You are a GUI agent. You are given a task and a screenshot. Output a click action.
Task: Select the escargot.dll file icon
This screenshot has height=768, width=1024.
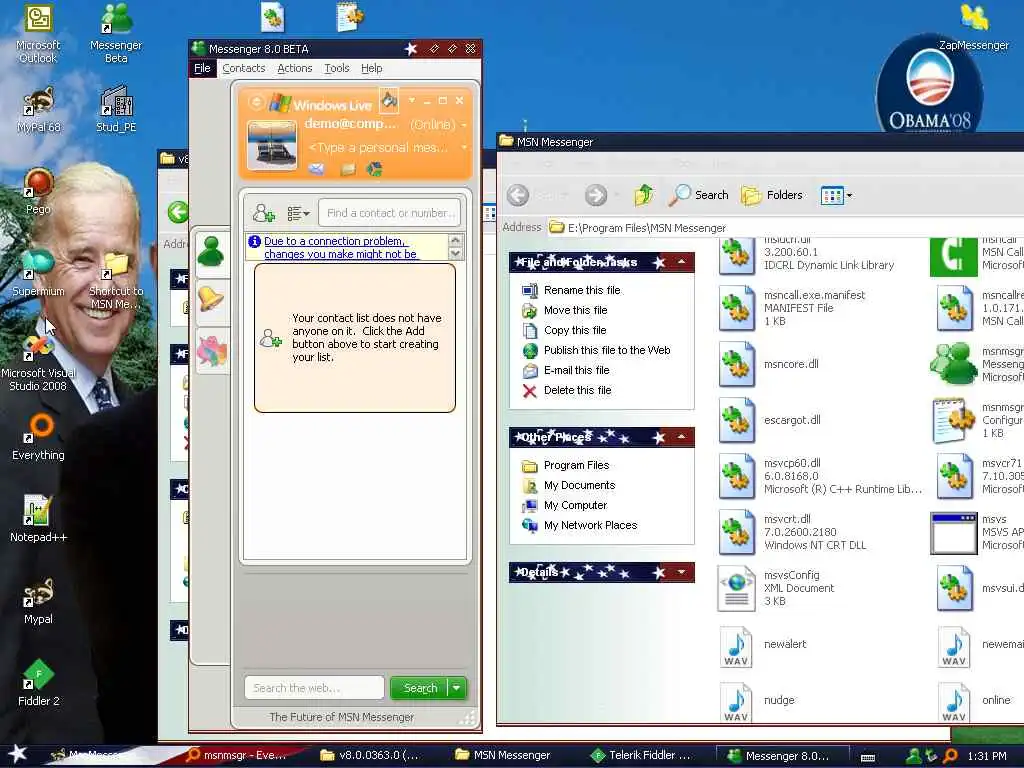coord(737,420)
